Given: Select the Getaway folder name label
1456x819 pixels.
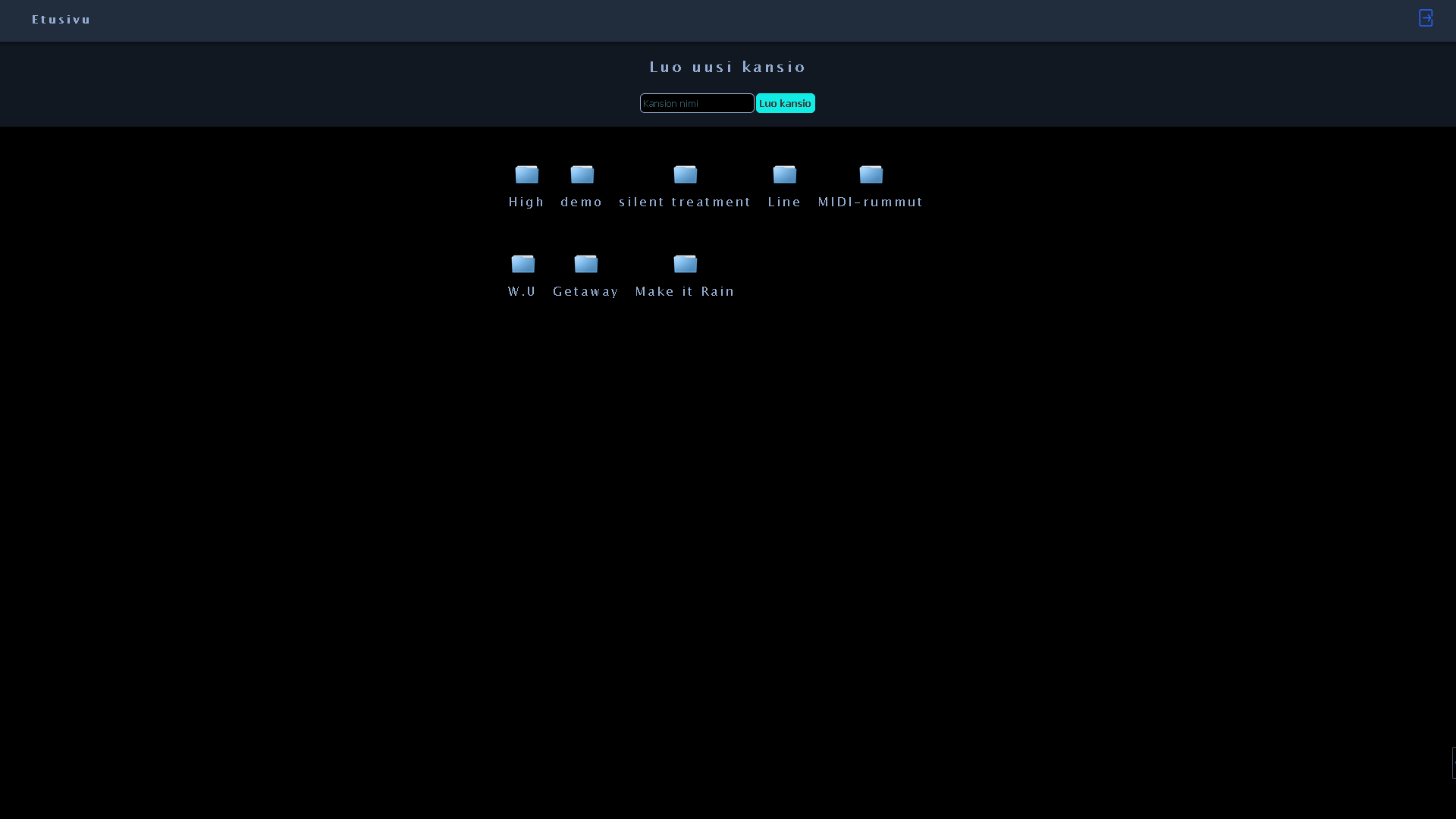Looking at the screenshot, I should [x=585, y=291].
